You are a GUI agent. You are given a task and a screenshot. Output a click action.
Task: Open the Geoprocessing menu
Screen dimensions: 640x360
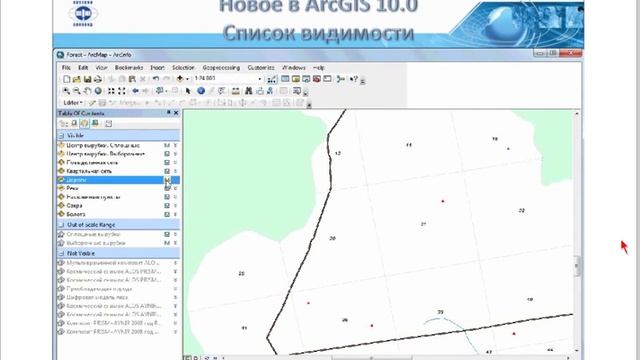click(x=221, y=67)
